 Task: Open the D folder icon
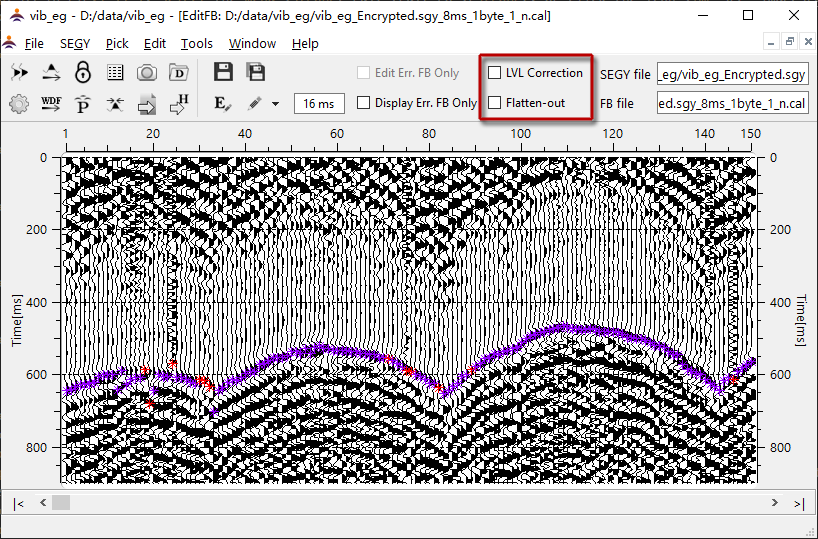(178, 72)
